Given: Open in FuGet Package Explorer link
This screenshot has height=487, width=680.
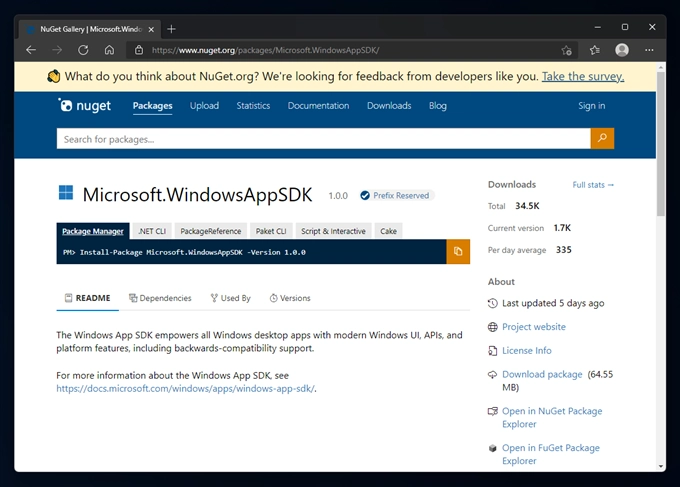Looking at the screenshot, I should tap(551, 454).
